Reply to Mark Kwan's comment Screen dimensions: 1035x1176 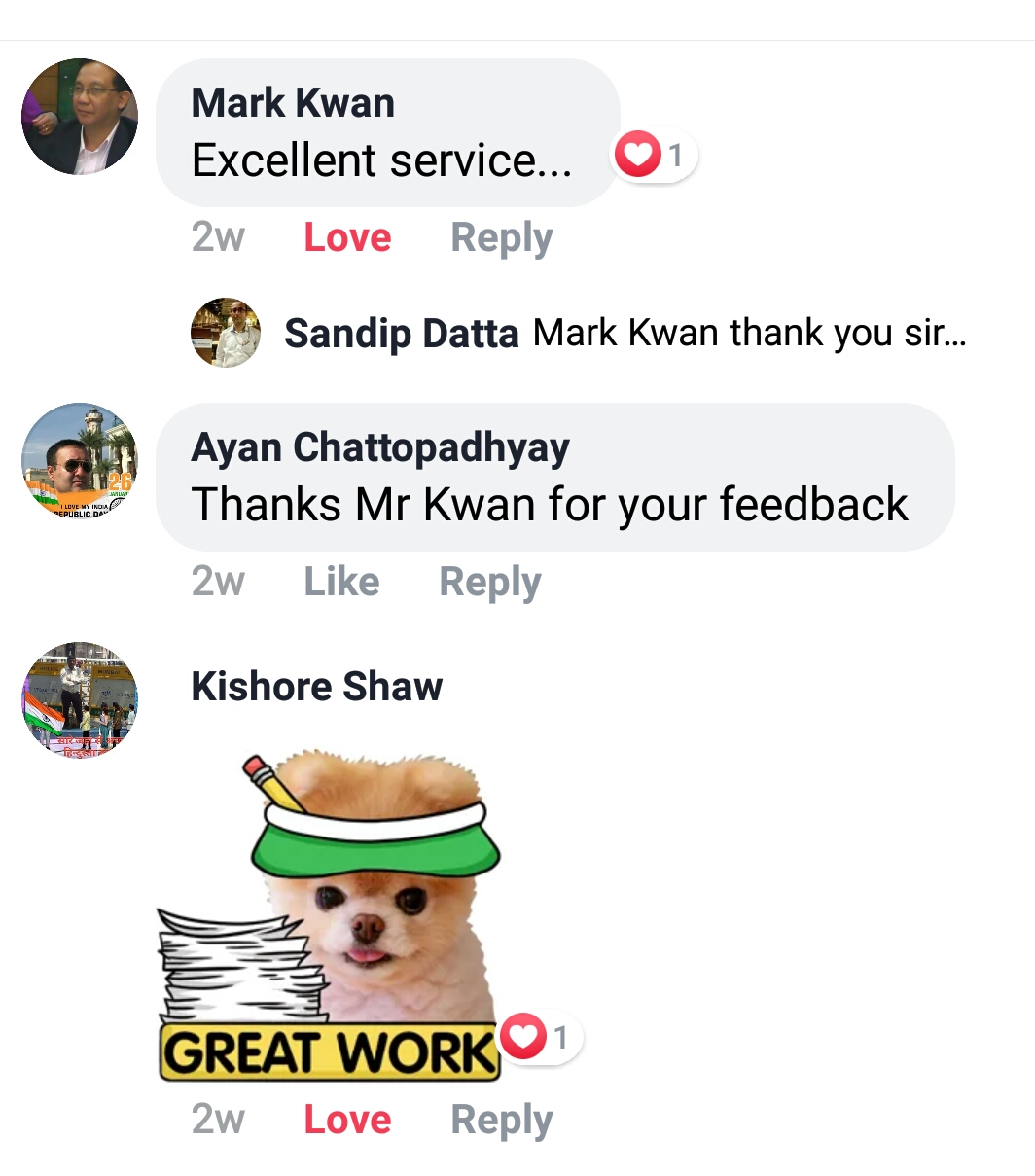502,238
